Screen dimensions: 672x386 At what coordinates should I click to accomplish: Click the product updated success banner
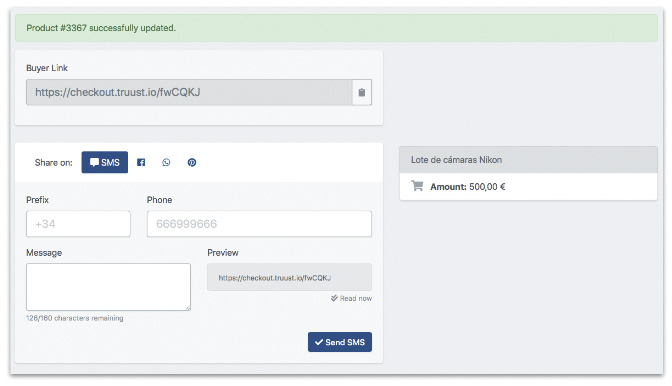point(336,28)
